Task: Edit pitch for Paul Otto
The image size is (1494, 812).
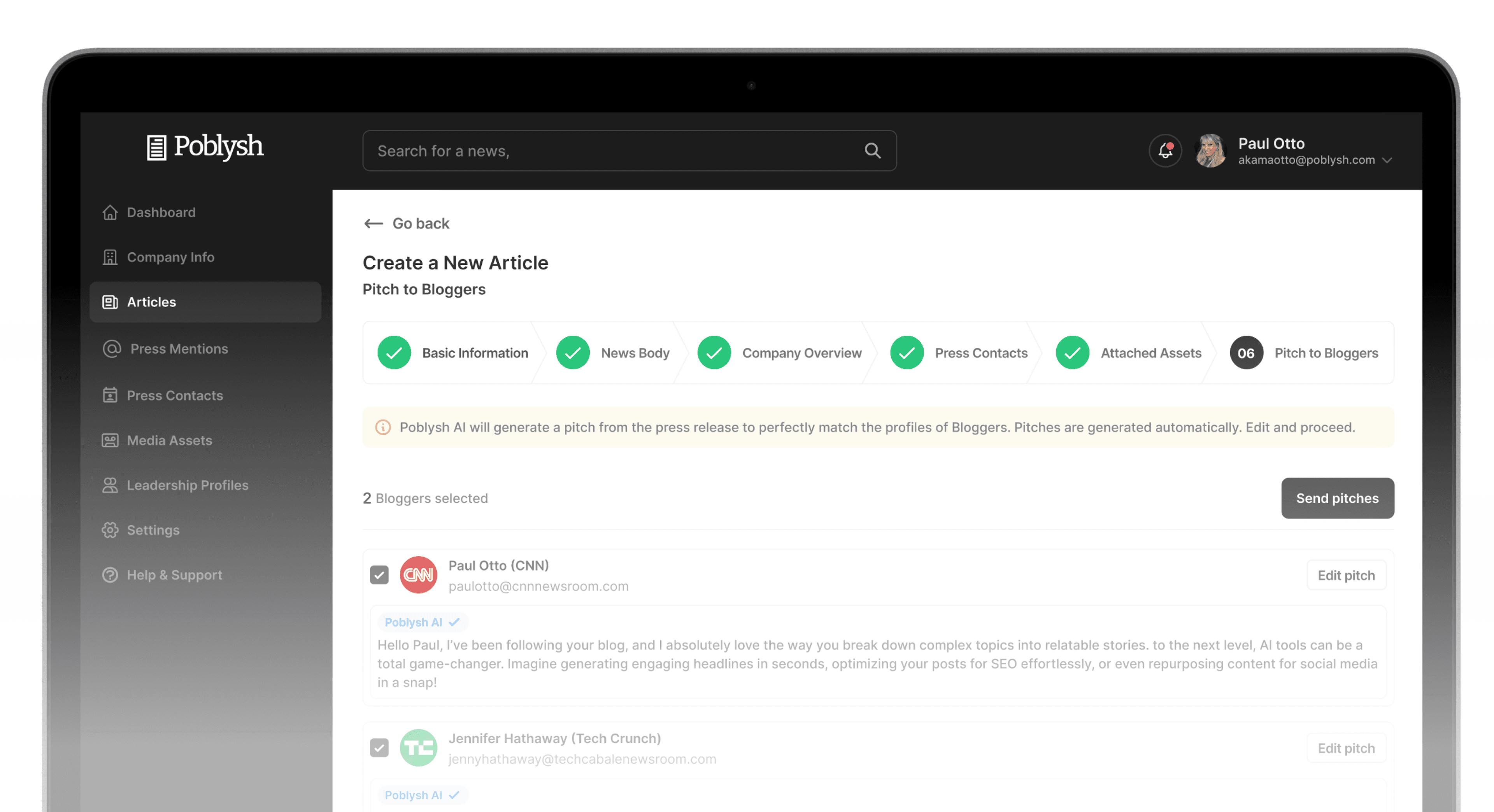Action: point(1346,575)
